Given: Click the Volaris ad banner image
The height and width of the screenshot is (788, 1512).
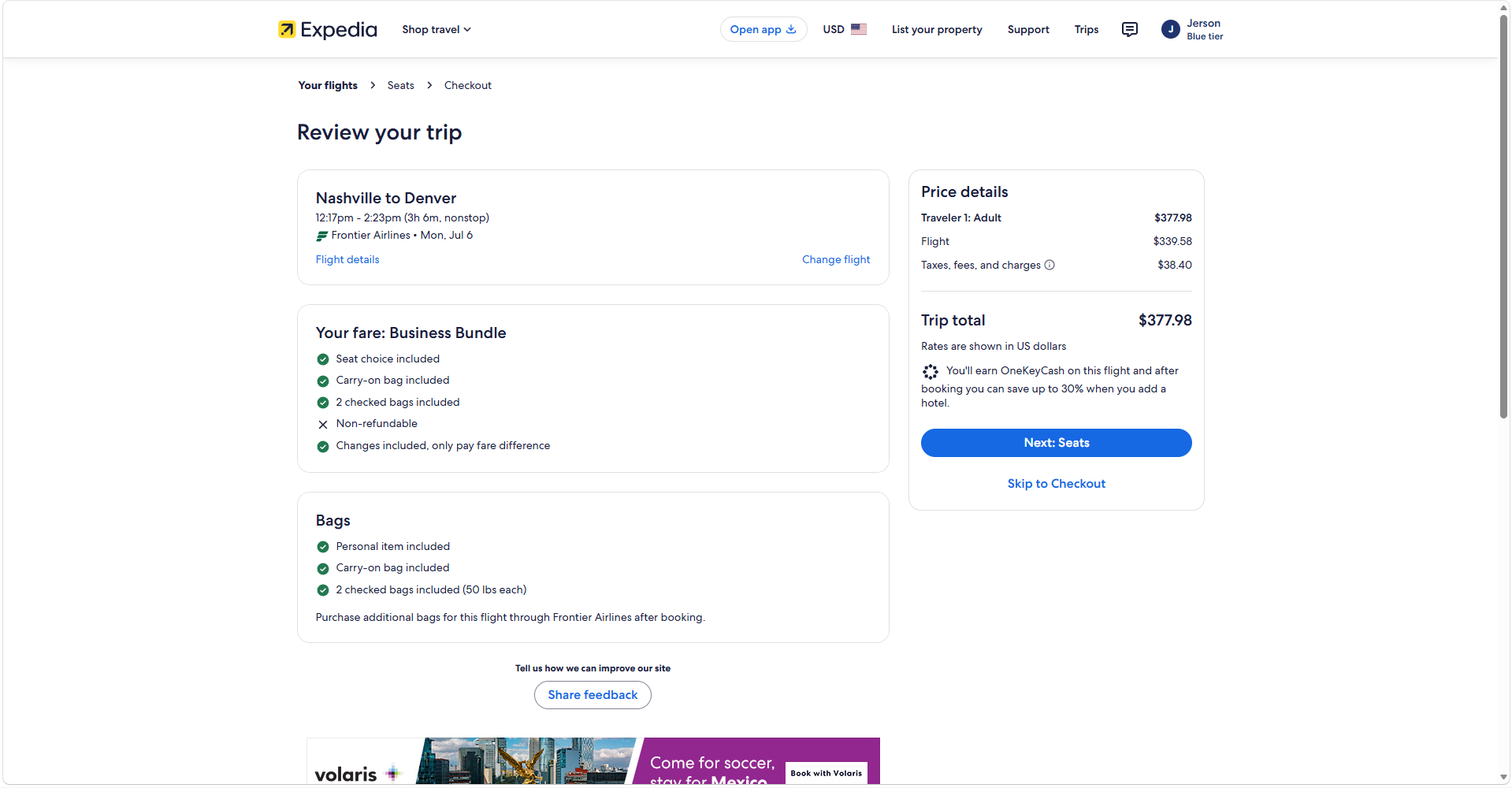Looking at the screenshot, I should tap(593, 761).
